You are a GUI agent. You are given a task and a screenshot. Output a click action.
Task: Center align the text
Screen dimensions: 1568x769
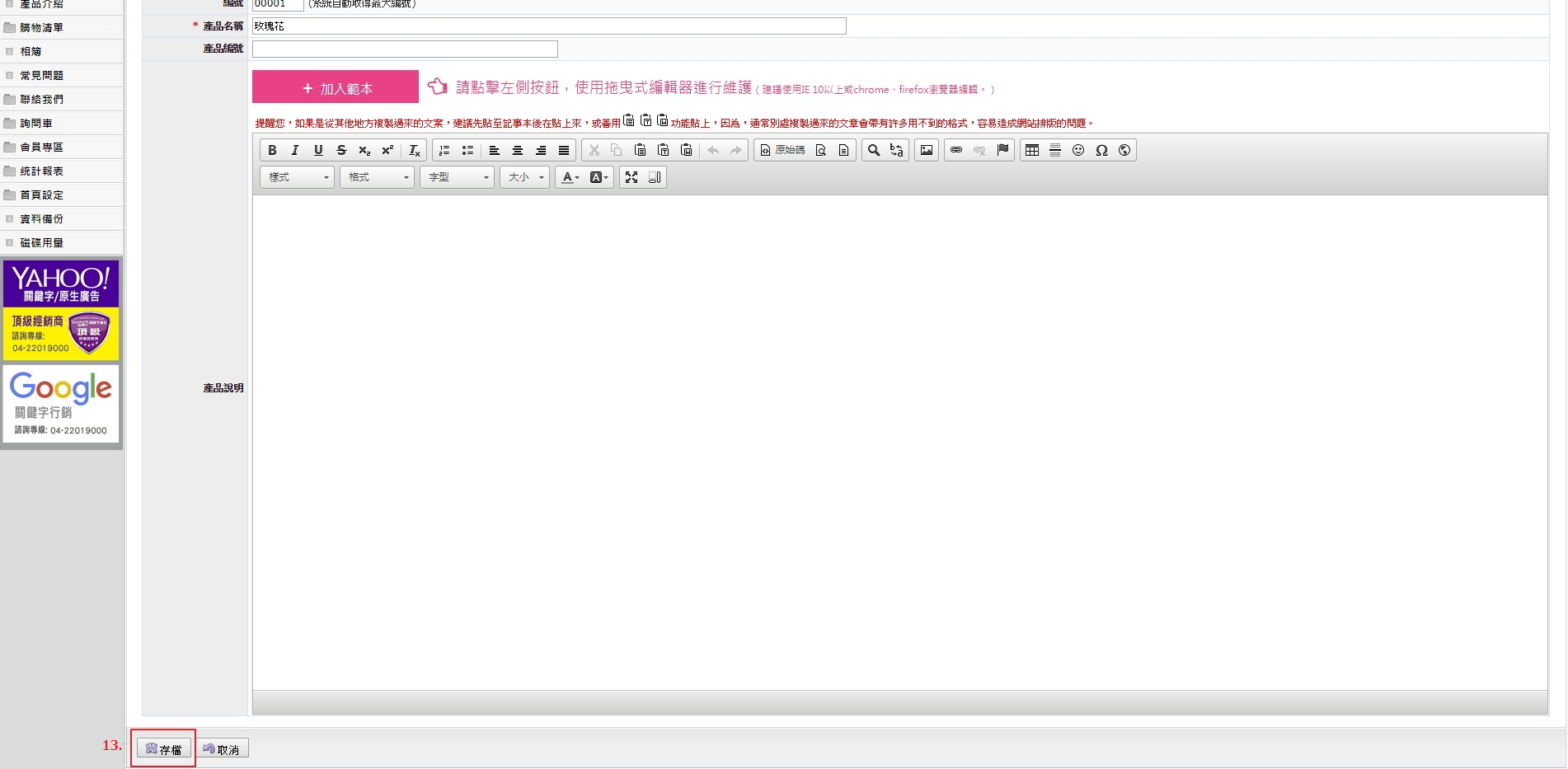[518, 150]
